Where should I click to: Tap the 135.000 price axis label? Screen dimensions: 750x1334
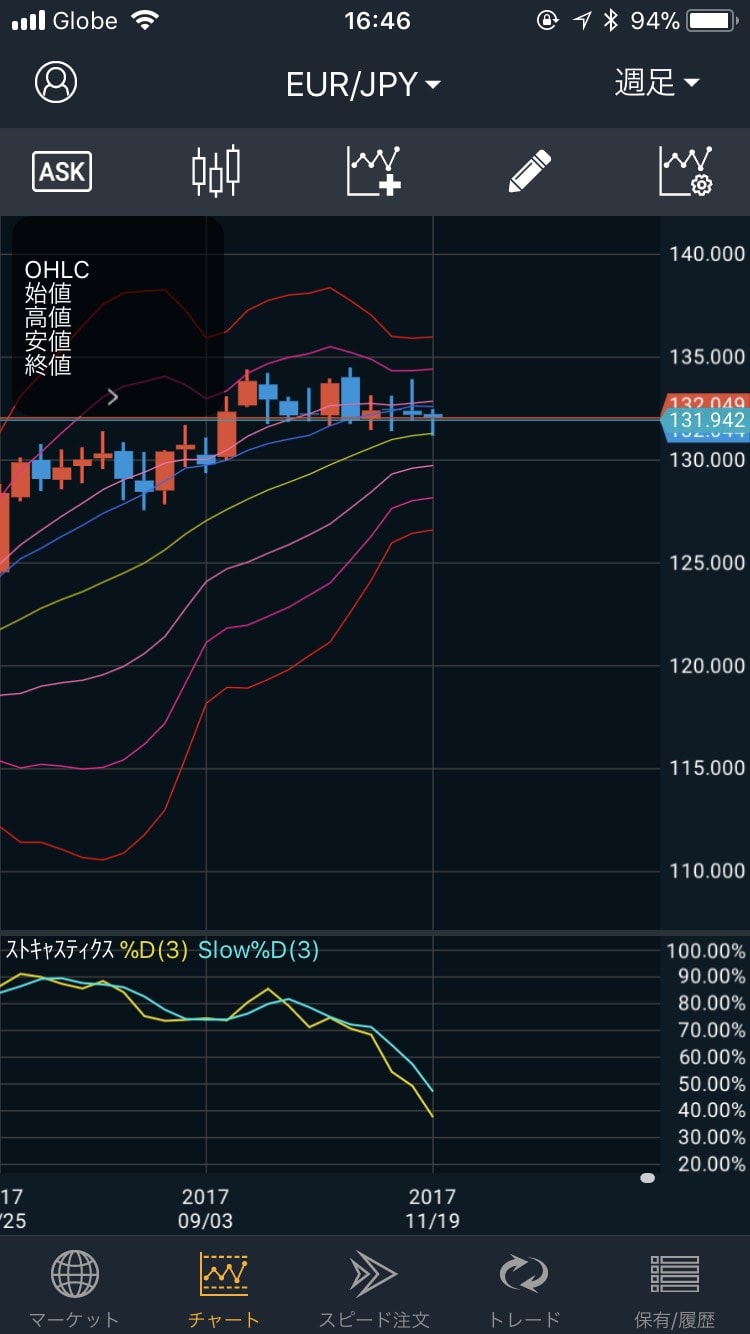point(707,357)
